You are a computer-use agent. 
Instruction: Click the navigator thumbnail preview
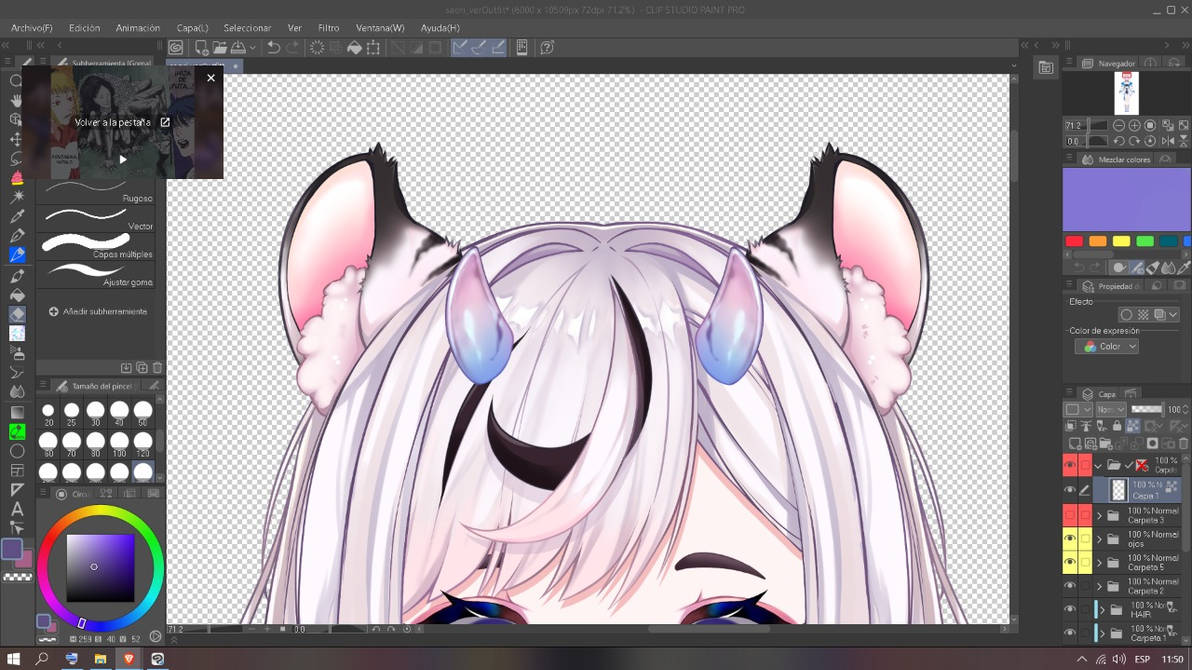tap(1127, 92)
